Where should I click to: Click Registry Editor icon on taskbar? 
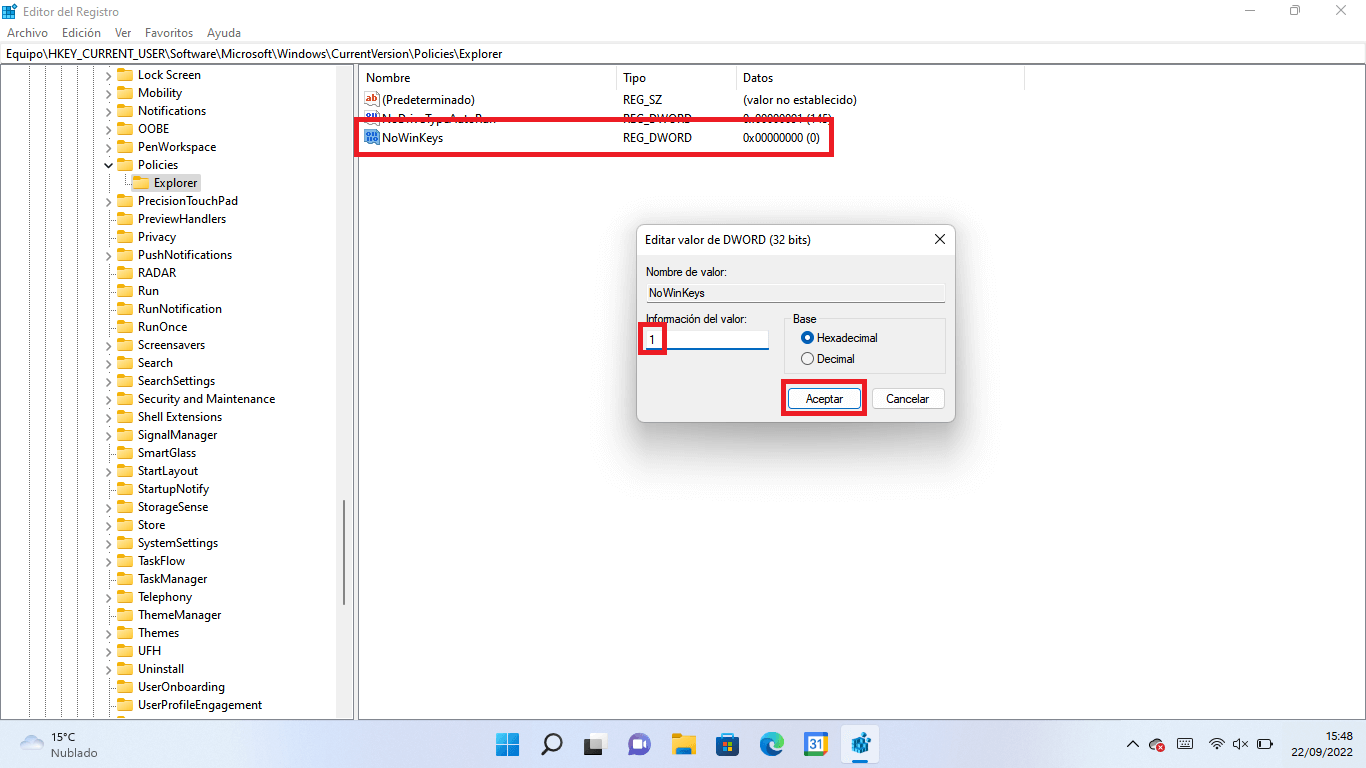pyautogui.click(x=860, y=744)
